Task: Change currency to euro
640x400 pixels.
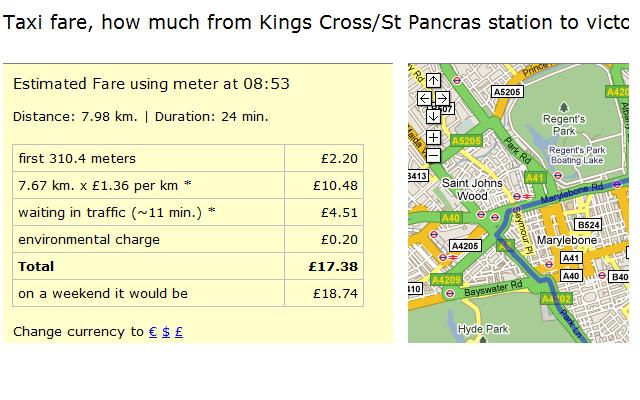Action: coord(153,332)
